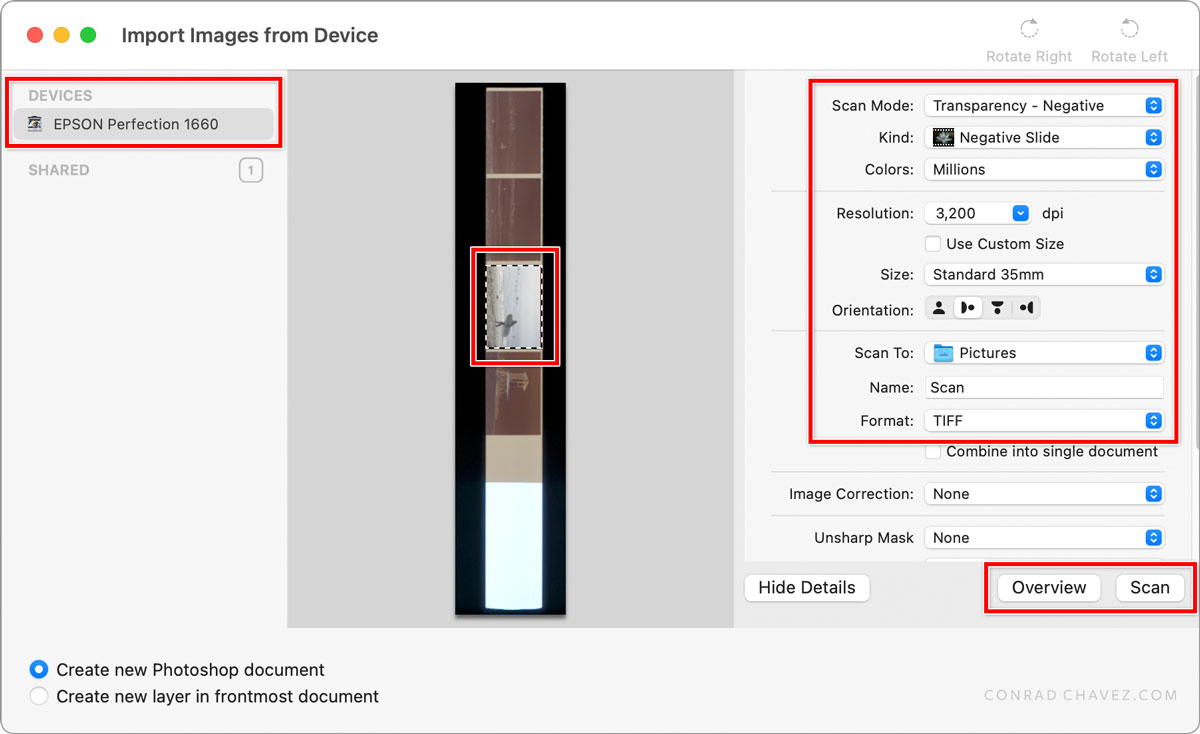Open the Resolution dpi dropdown
Image resolution: width=1200 pixels, height=734 pixels.
pyautogui.click(x=1020, y=212)
